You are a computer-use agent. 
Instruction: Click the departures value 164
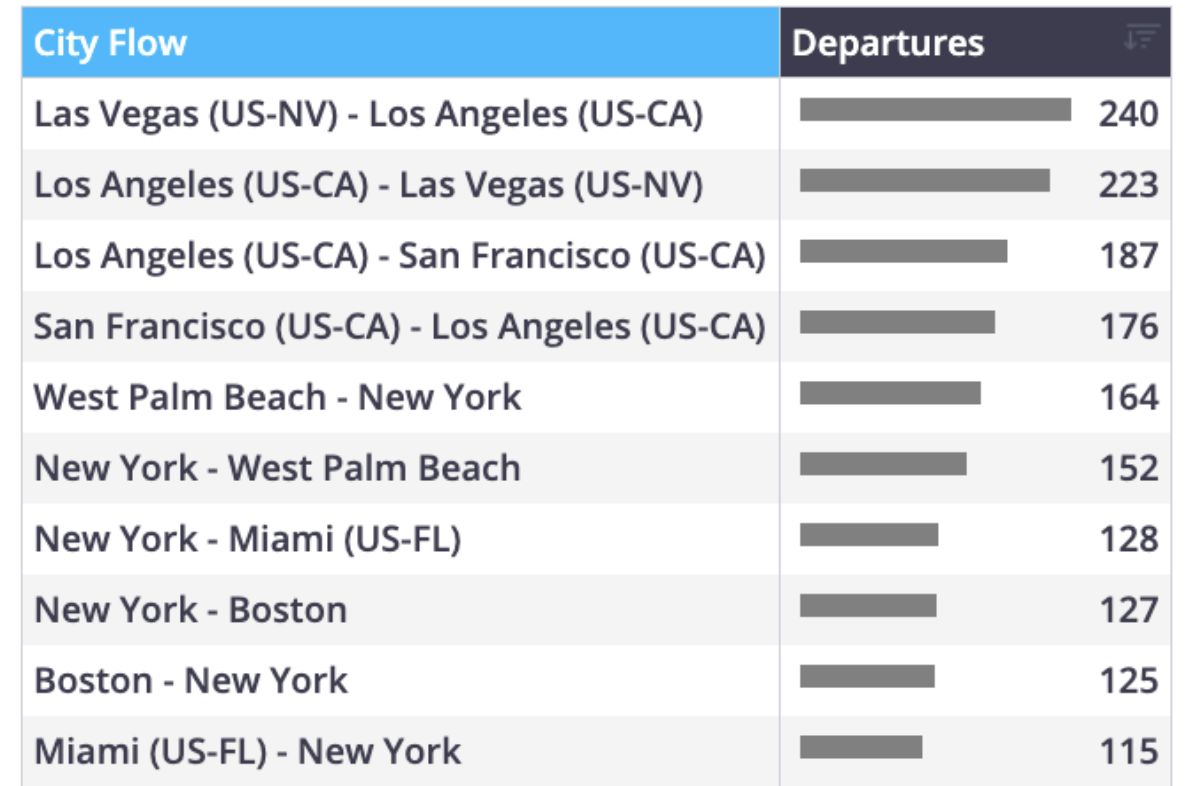(x=1129, y=398)
